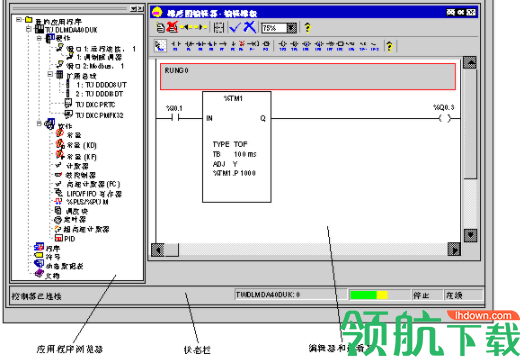Select the TWDXCPMFK32 memory cartridge item
Screen dimensions: 520x363
click(x=99, y=115)
